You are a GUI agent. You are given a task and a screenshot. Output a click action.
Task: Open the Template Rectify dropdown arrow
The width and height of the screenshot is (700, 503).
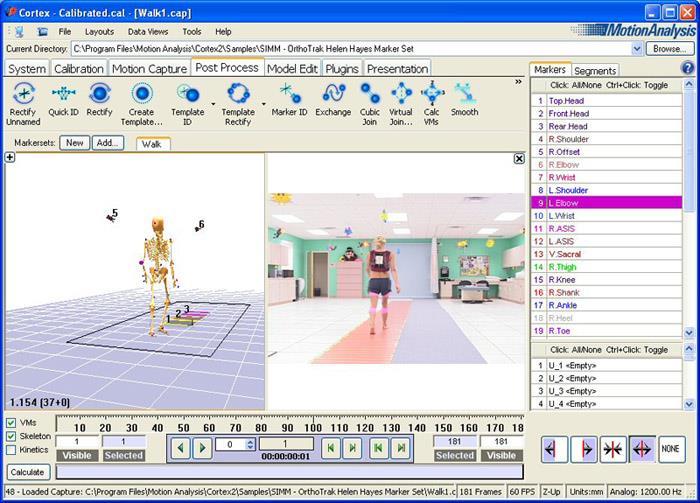pyautogui.click(x=264, y=104)
